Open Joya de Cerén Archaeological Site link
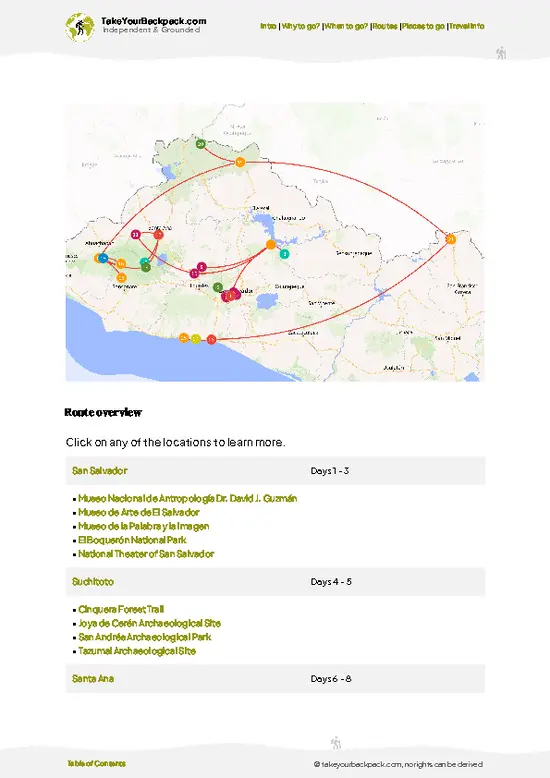 pos(149,623)
